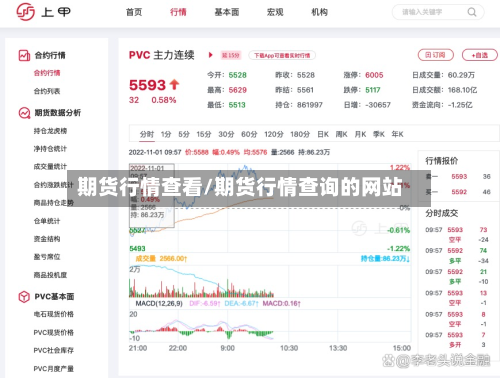The image size is (500, 378).
Task: Click the 期货数据分析 sidebar icon
Action: (x=24, y=113)
